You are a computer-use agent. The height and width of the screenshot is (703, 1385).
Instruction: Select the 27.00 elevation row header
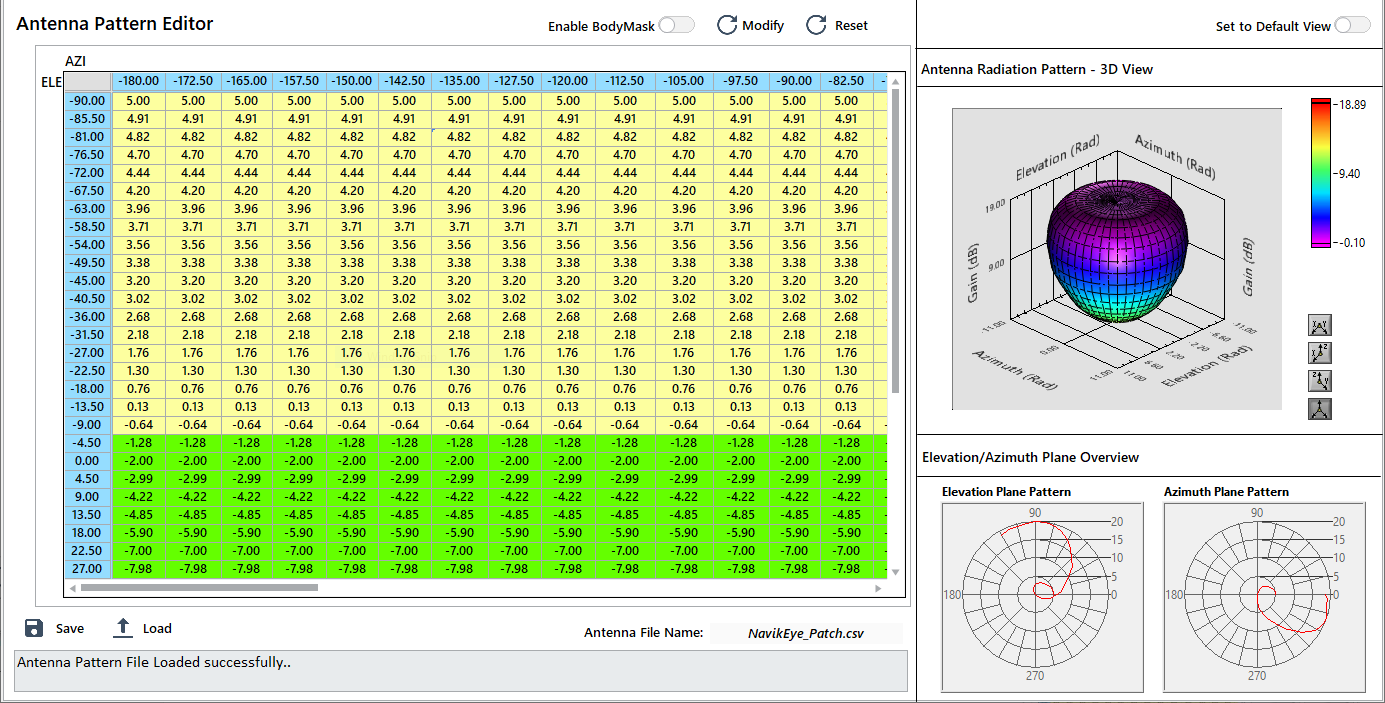coord(88,568)
